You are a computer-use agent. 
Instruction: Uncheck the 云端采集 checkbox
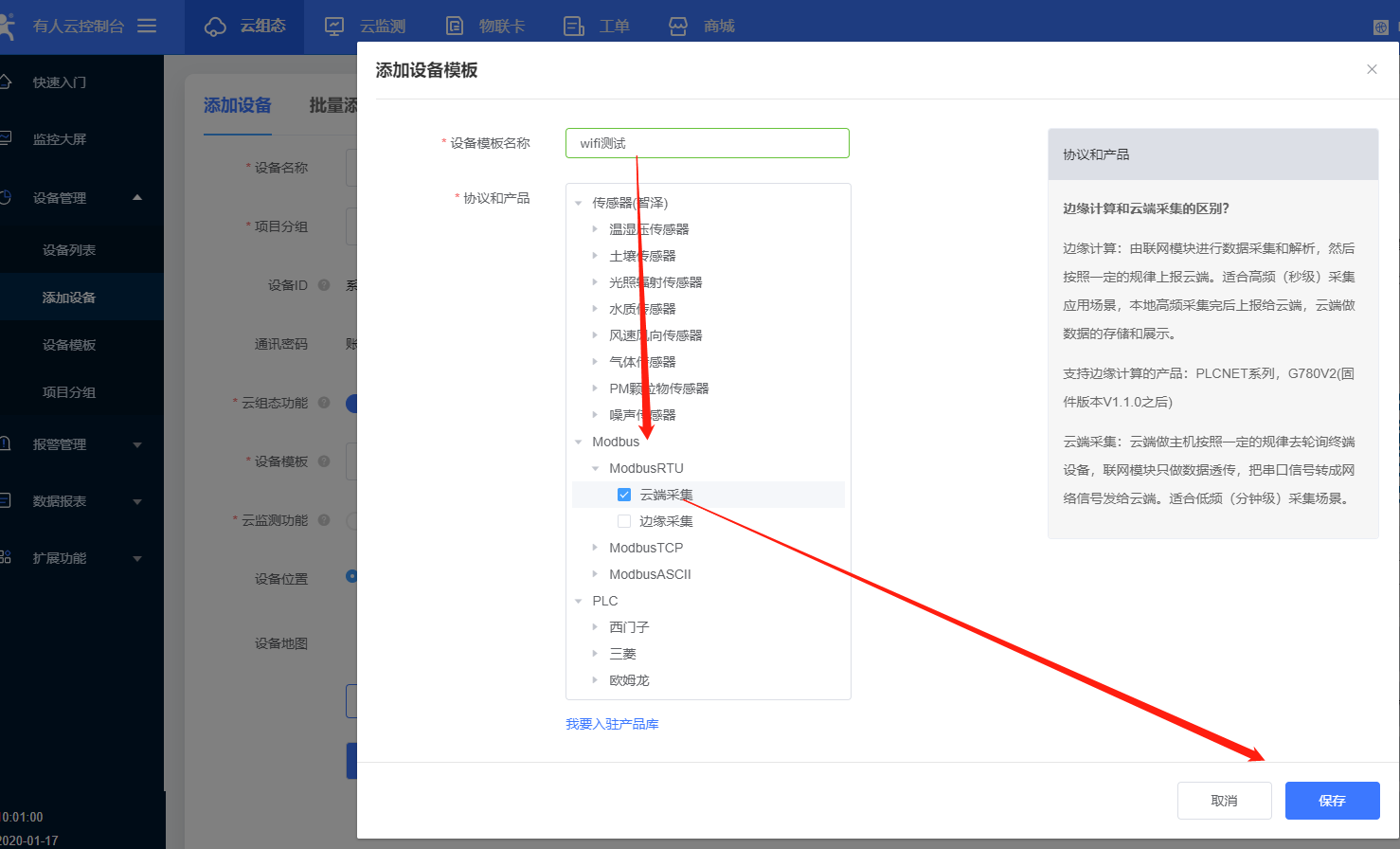[624, 495]
